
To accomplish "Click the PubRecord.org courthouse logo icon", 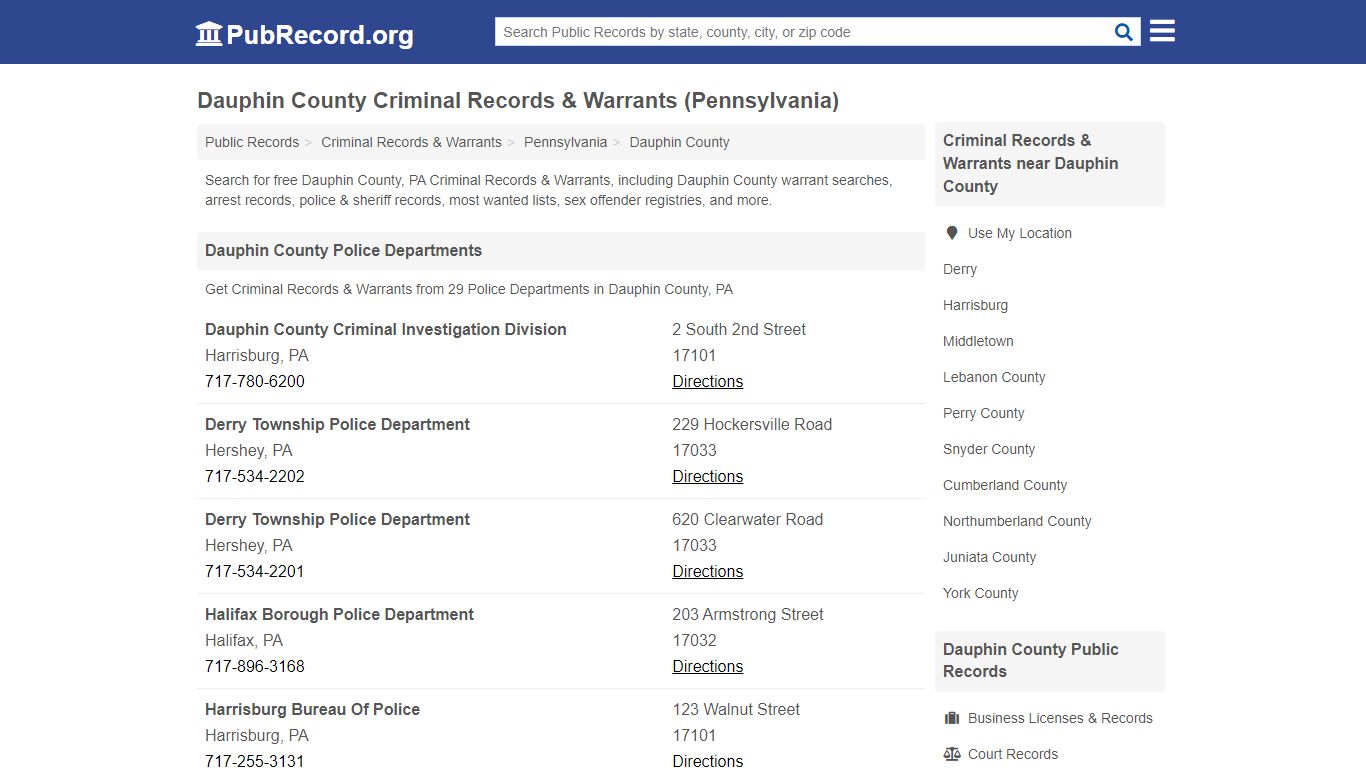I will click(x=209, y=34).
